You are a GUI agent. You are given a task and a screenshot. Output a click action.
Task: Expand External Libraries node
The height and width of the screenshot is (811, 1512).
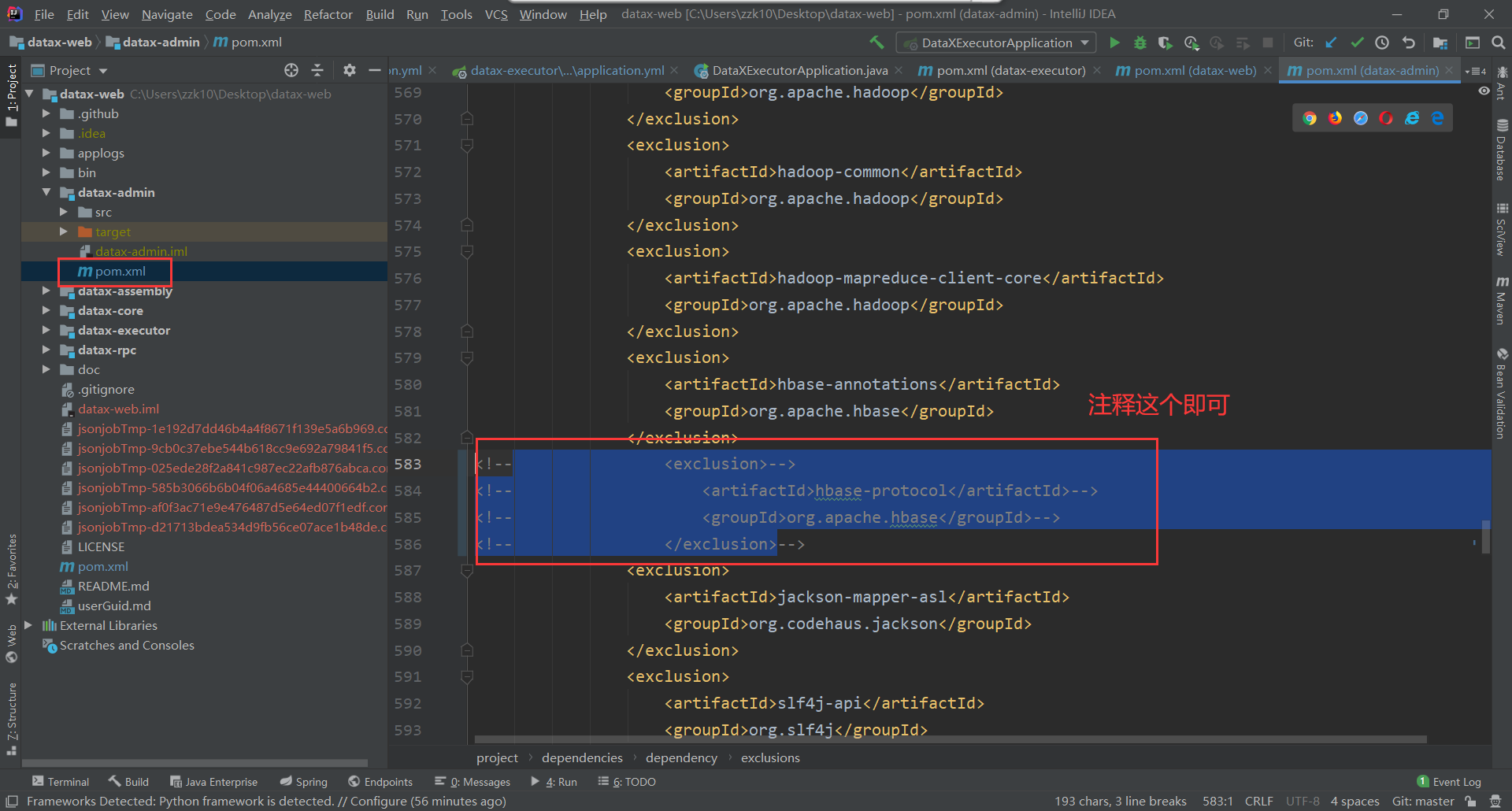(28, 625)
